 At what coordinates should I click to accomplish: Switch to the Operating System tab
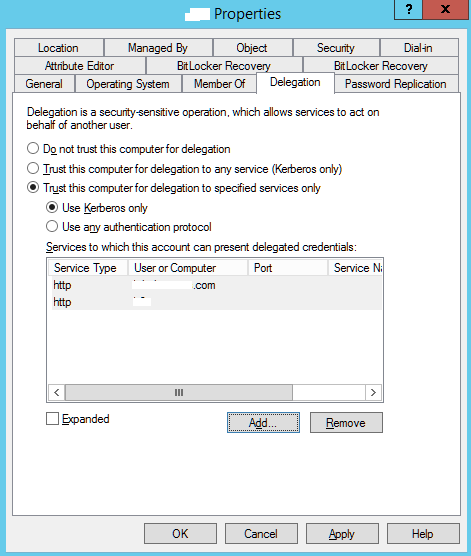pyautogui.click(x=128, y=84)
